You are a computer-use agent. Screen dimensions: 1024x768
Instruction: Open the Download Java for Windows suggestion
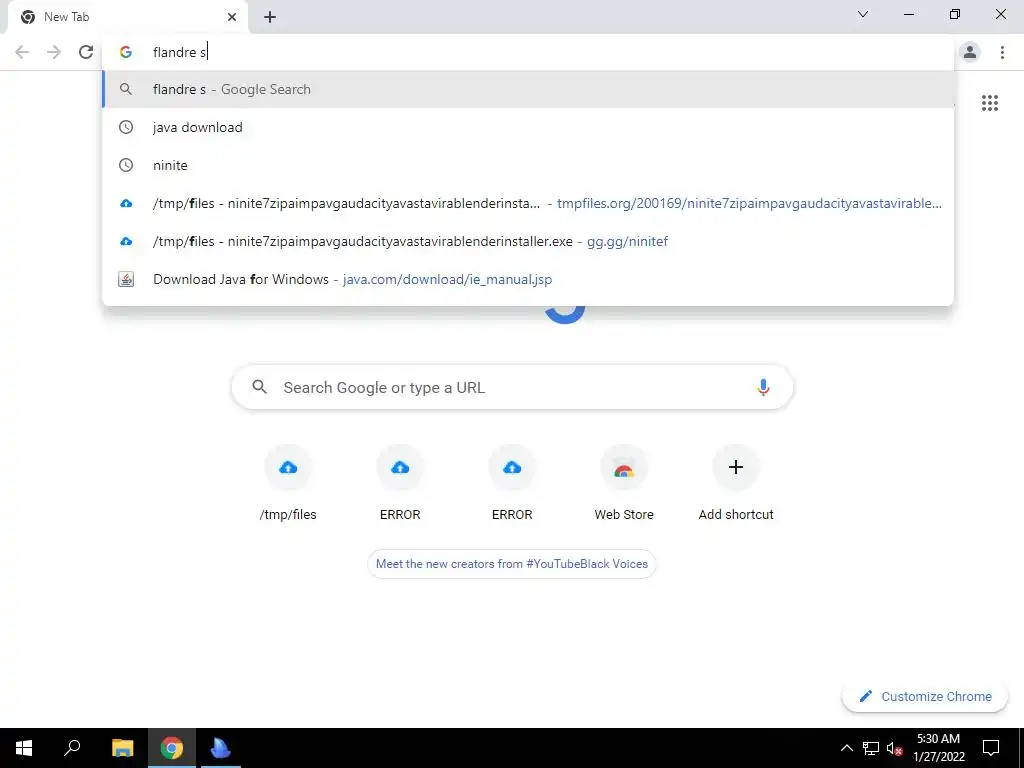pos(528,279)
